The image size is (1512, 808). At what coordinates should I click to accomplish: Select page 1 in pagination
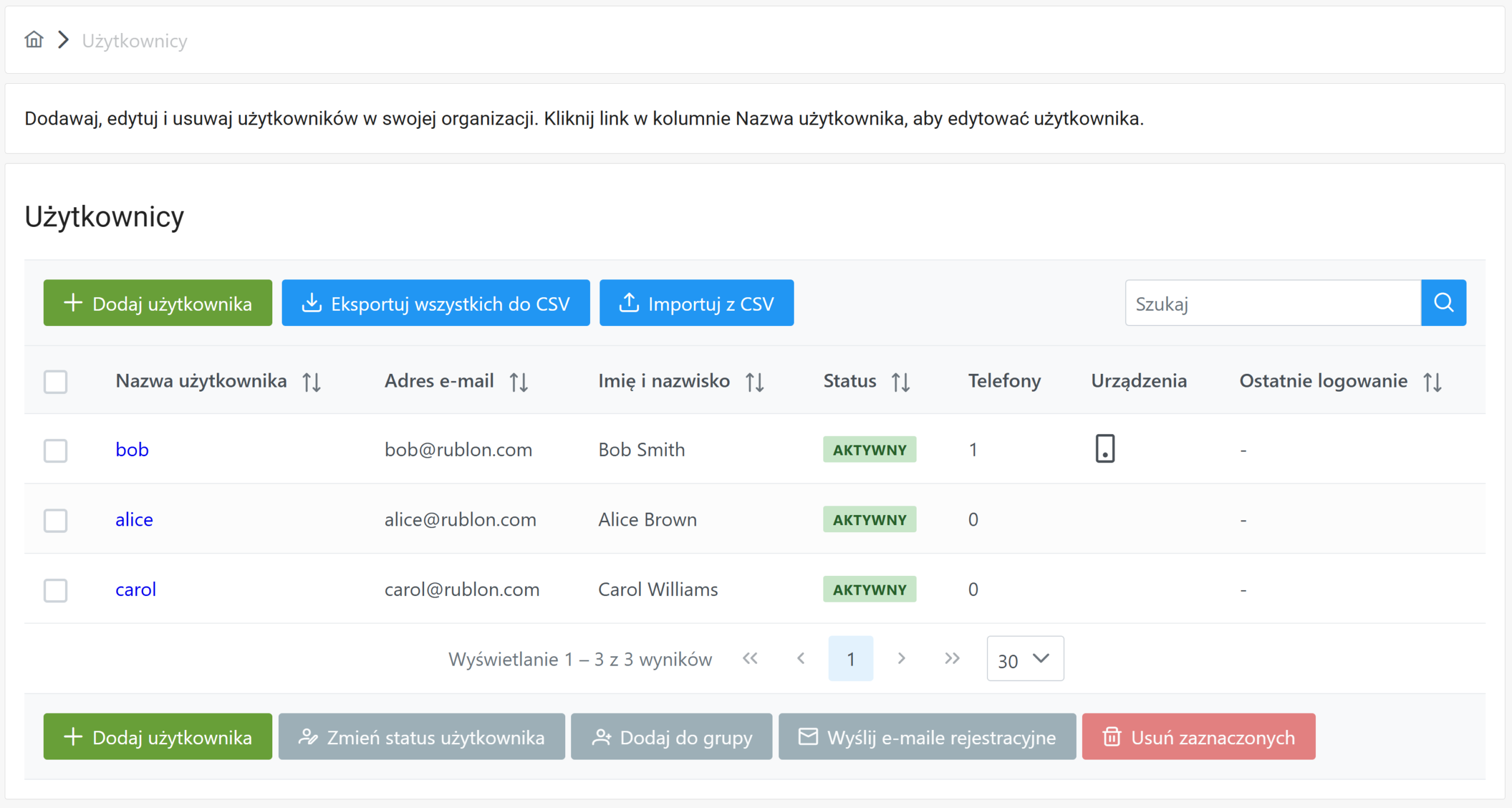pos(850,659)
